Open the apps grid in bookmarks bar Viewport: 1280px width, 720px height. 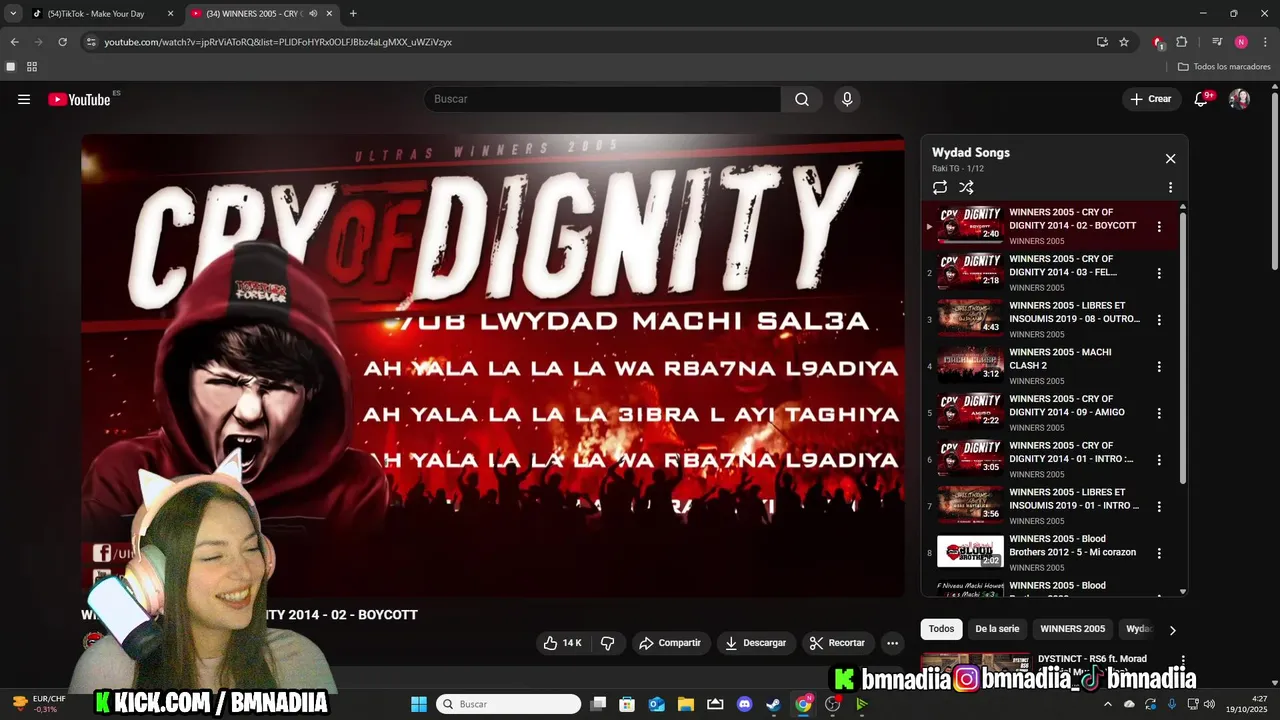coord(32,67)
